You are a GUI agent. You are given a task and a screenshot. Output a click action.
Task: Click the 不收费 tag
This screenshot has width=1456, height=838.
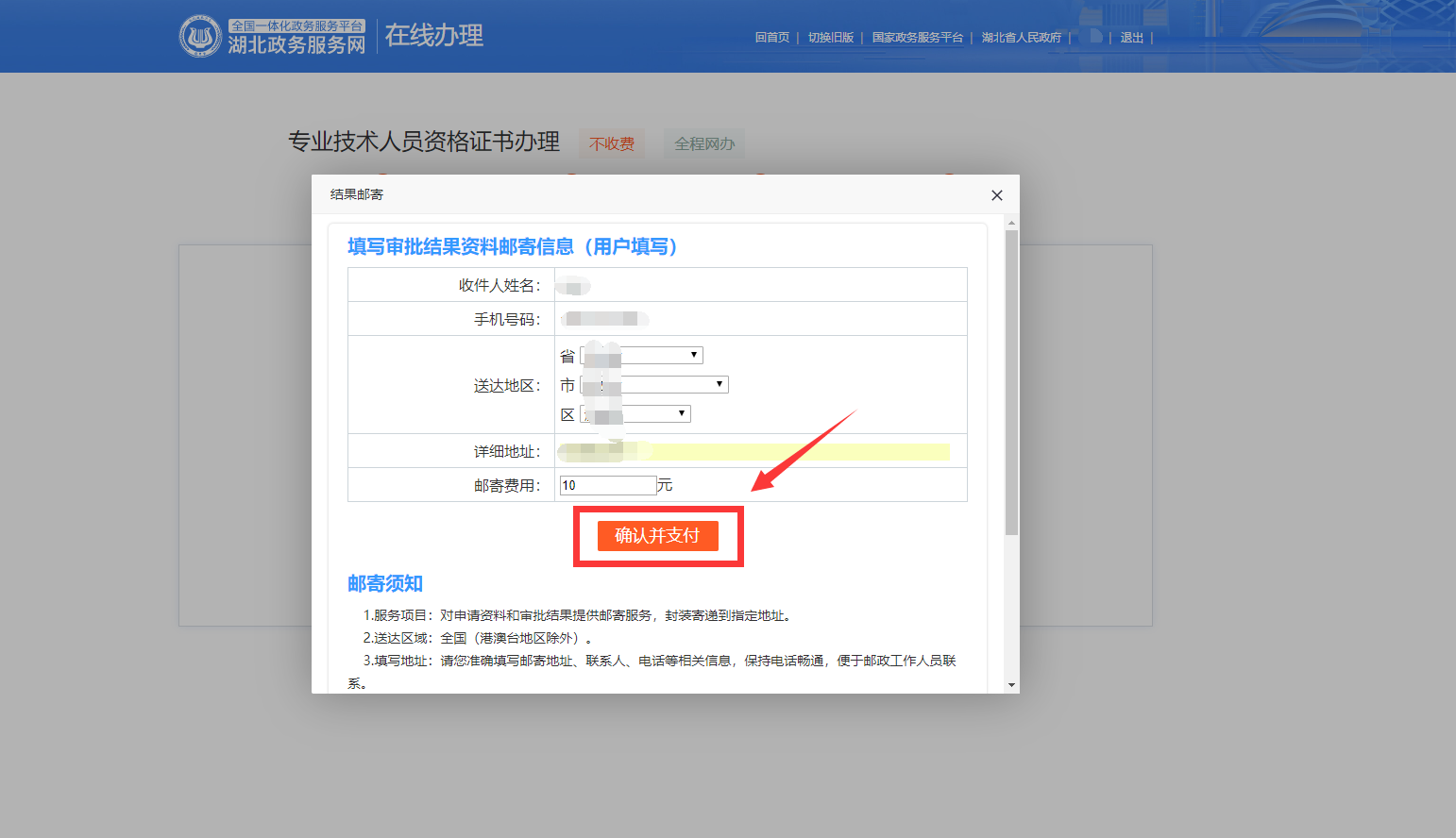click(611, 143)
